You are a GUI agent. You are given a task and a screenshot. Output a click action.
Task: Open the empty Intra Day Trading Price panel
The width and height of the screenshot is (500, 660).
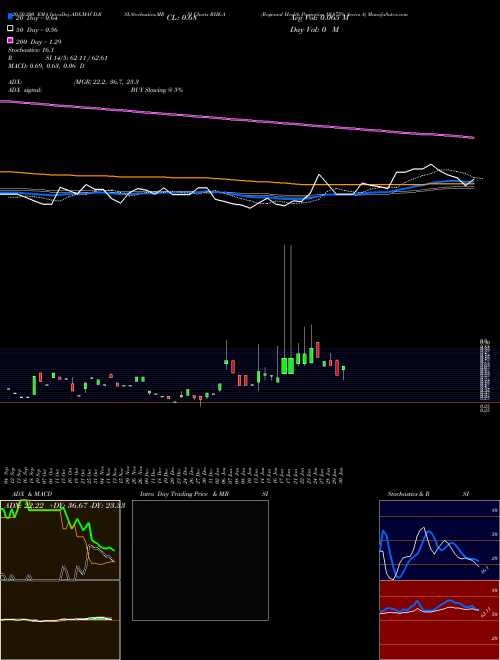coord(200,560)
